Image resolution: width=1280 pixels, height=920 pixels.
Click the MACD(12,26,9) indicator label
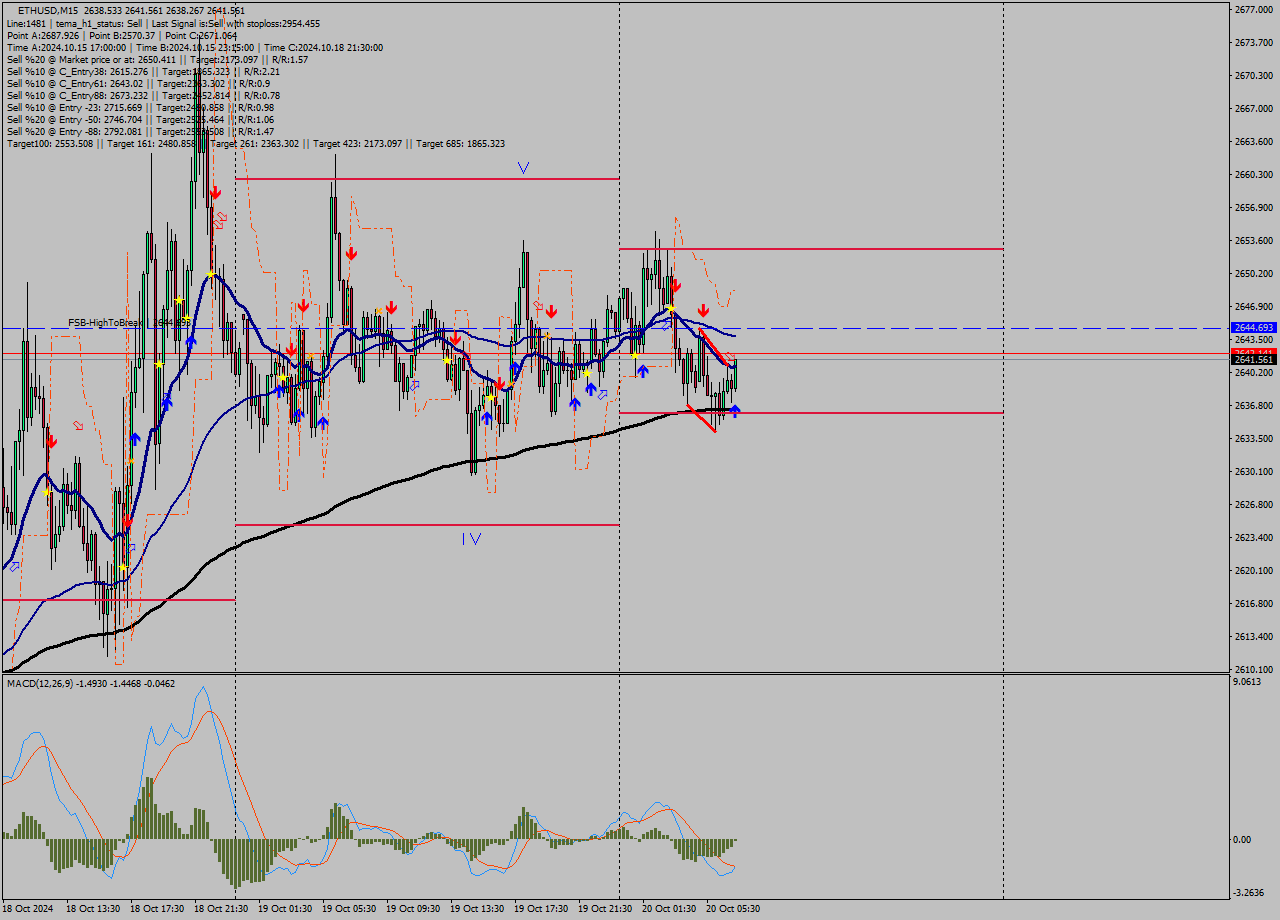[x=91, y=683]
